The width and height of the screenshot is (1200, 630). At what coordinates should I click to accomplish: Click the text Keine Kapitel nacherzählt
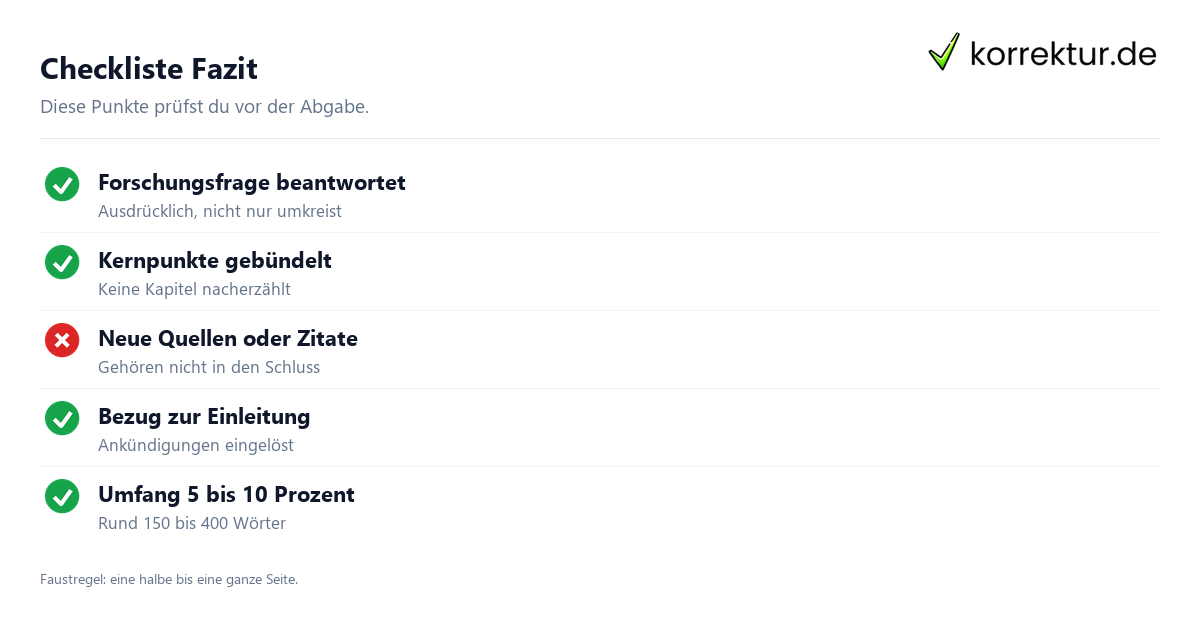pos(194,290)
